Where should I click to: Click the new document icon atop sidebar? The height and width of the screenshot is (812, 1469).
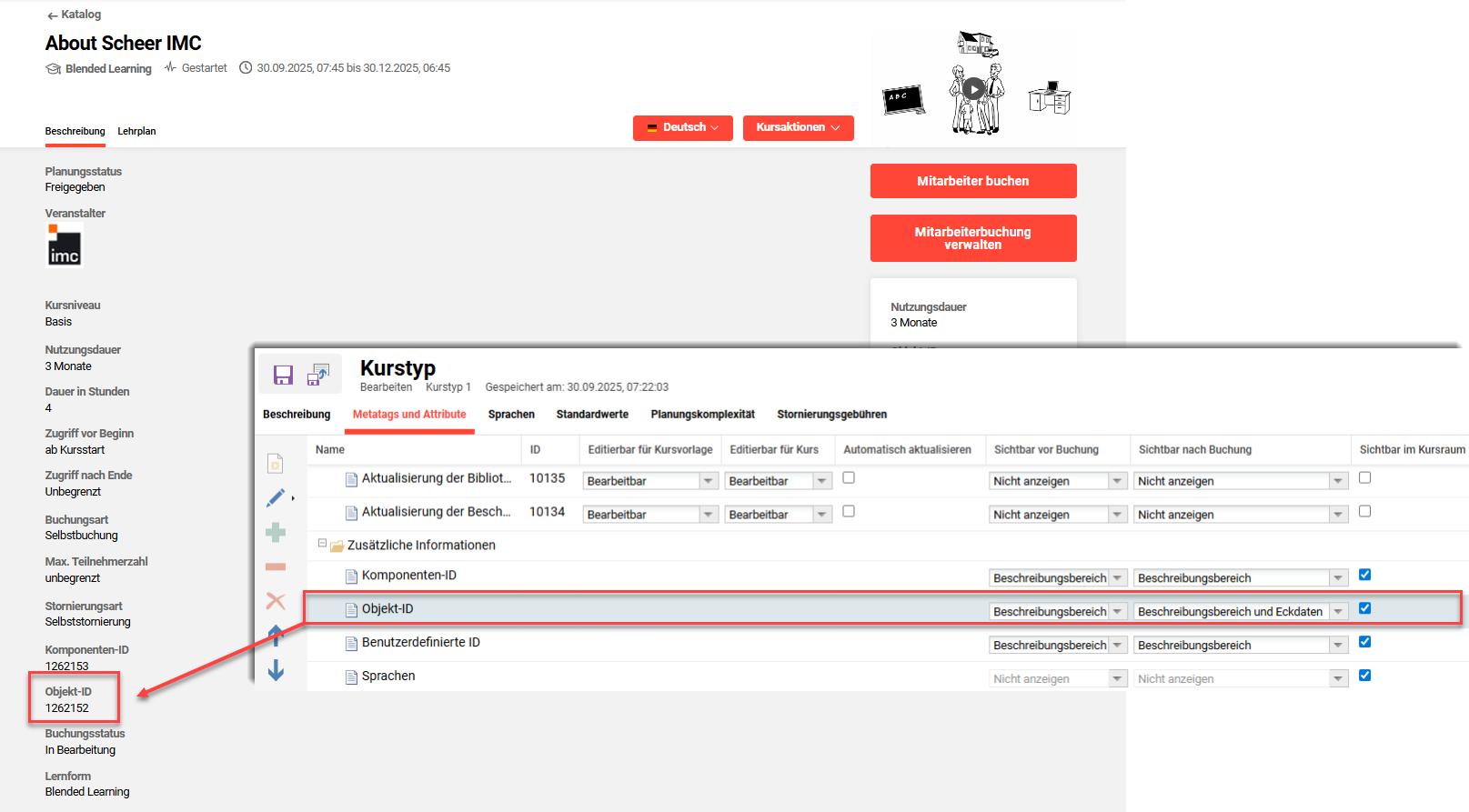[276, 464]
